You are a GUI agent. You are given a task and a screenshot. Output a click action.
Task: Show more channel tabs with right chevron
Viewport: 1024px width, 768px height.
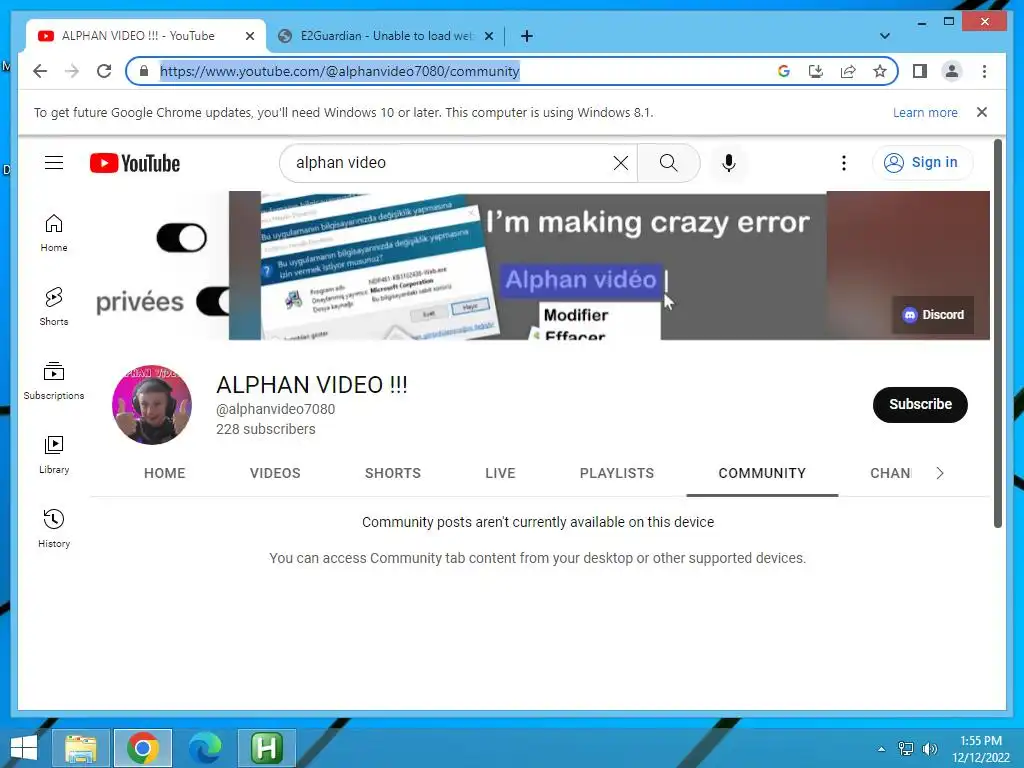tap(940, 473)
